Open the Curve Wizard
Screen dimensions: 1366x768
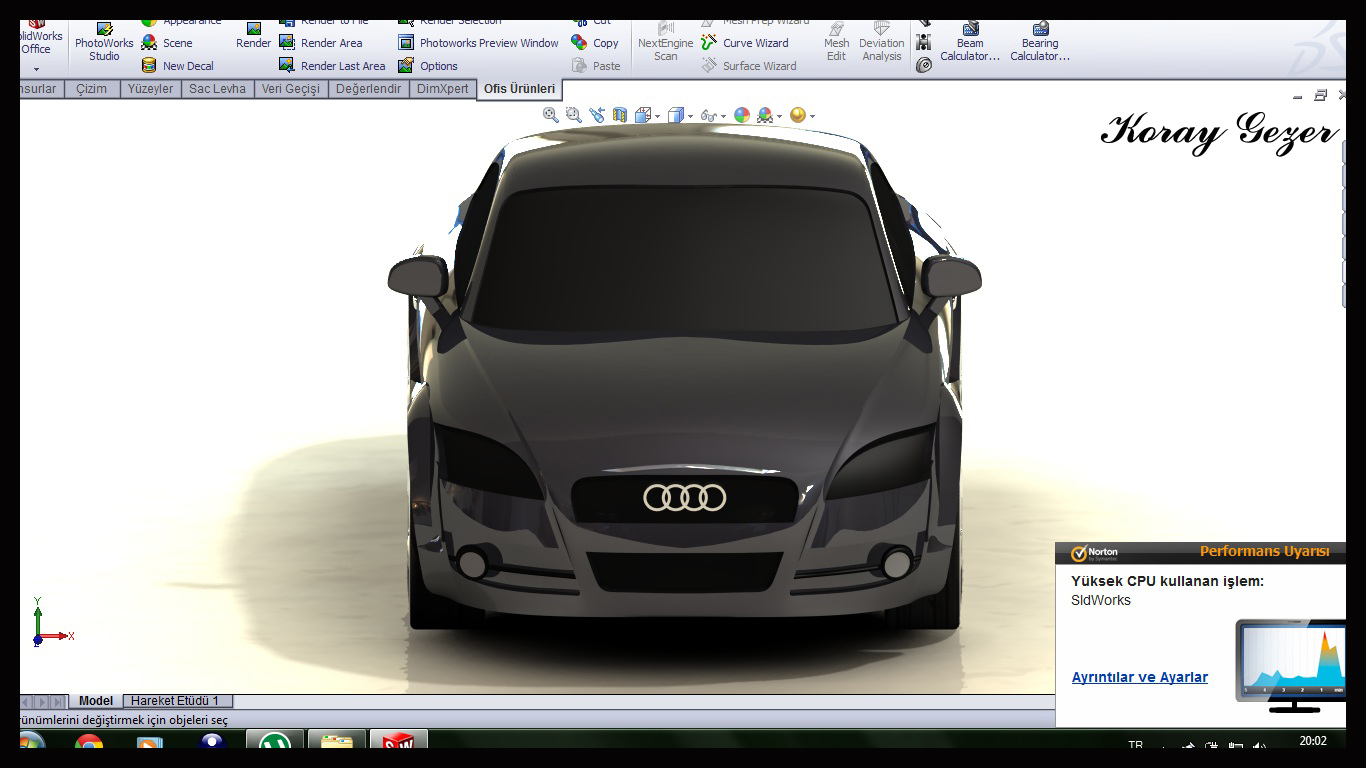(745, 43)
